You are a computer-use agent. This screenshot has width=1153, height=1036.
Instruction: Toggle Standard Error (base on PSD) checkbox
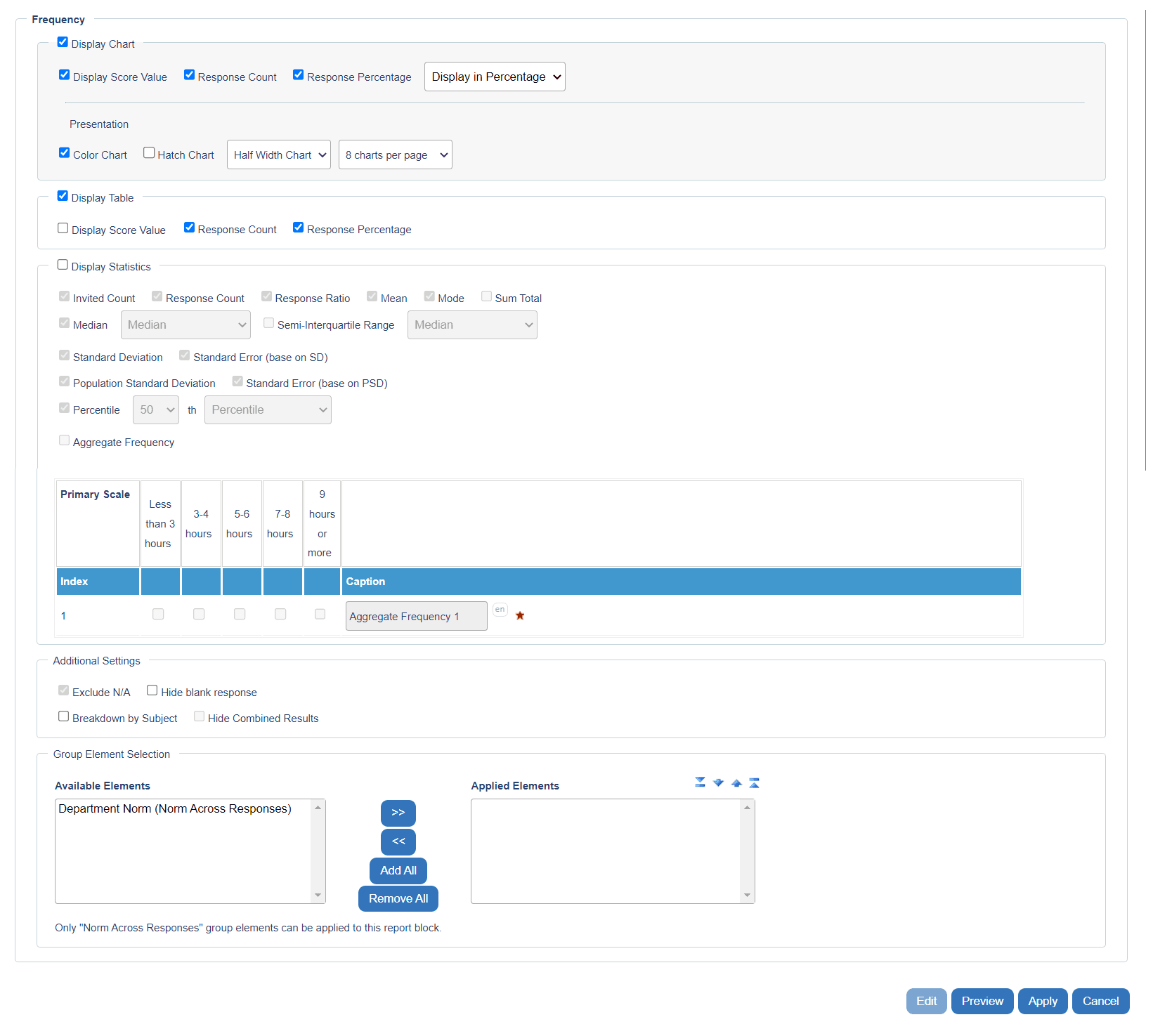237,381
